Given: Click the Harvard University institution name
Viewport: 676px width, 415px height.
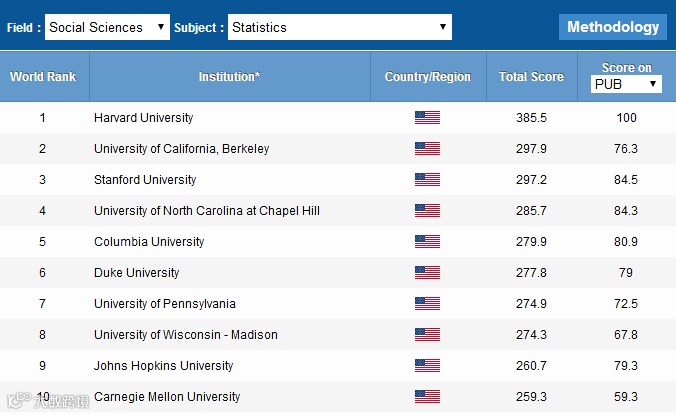Looking at the screenshot, I should point(143,118).
